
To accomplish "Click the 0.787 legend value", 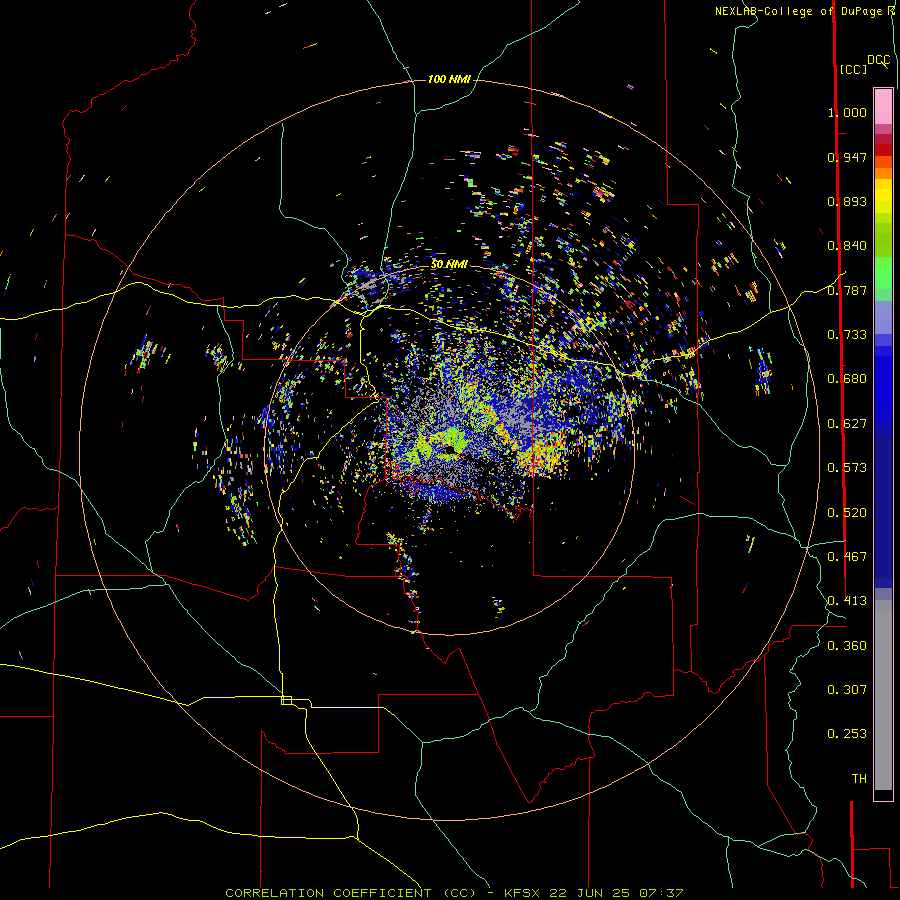I will click(x=847, y=290).
